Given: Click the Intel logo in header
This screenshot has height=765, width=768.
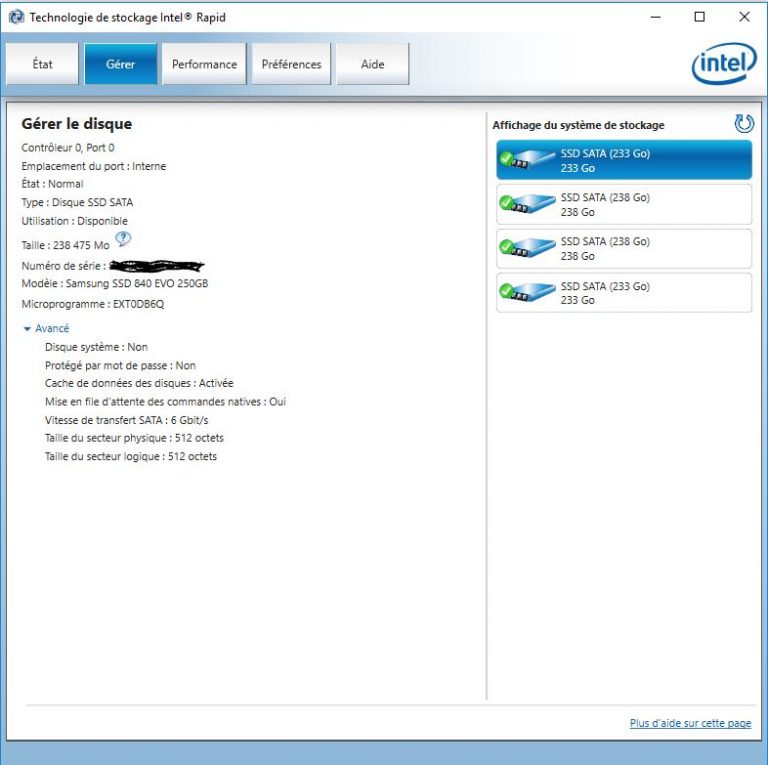Looking at the screenshot, I should [x=723, y=64].
